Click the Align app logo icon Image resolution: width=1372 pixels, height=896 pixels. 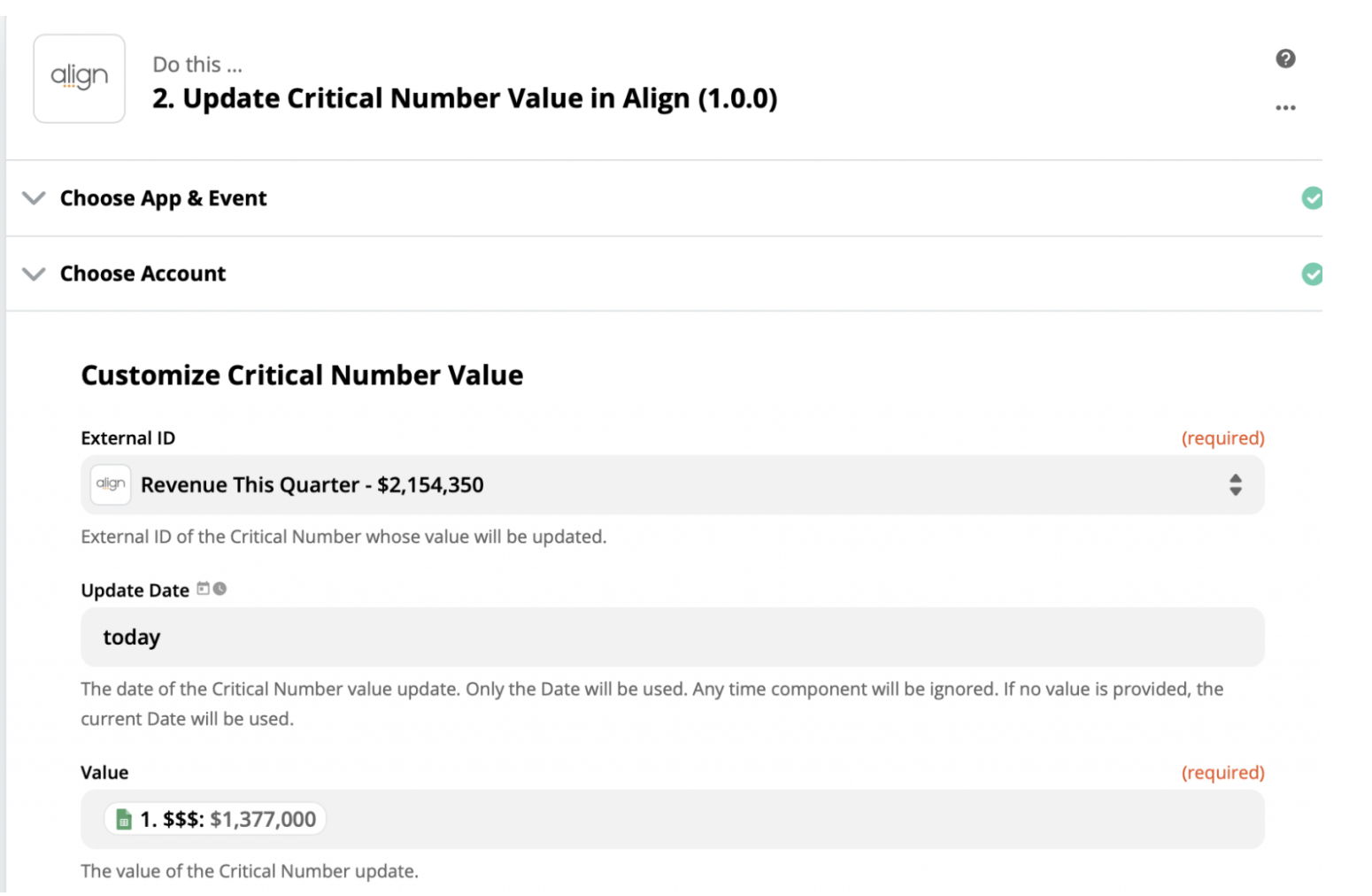pyautogui.click(x=79, y=78)
